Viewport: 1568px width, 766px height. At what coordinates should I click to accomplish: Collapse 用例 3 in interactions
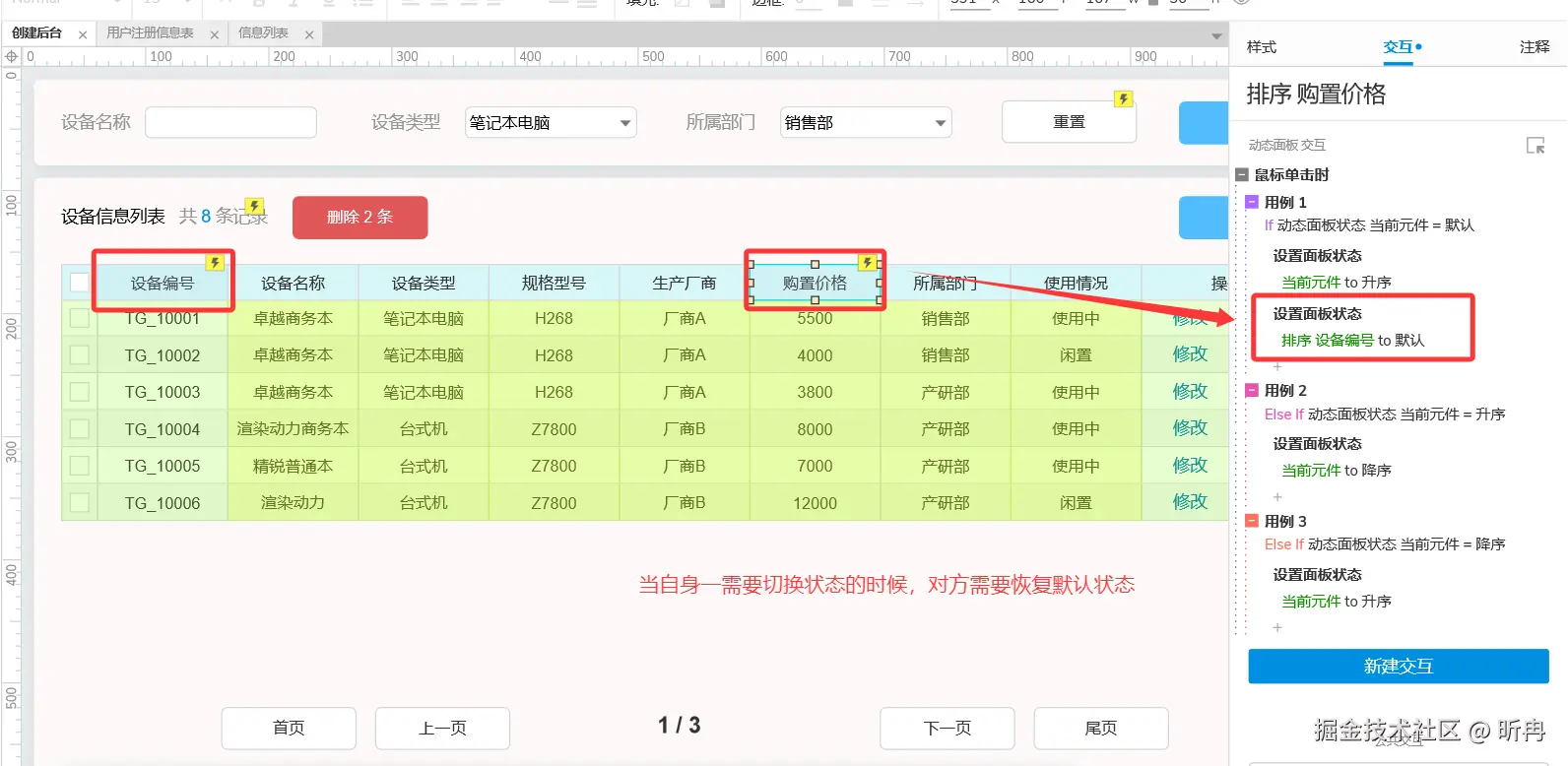tap(1252, 521)
